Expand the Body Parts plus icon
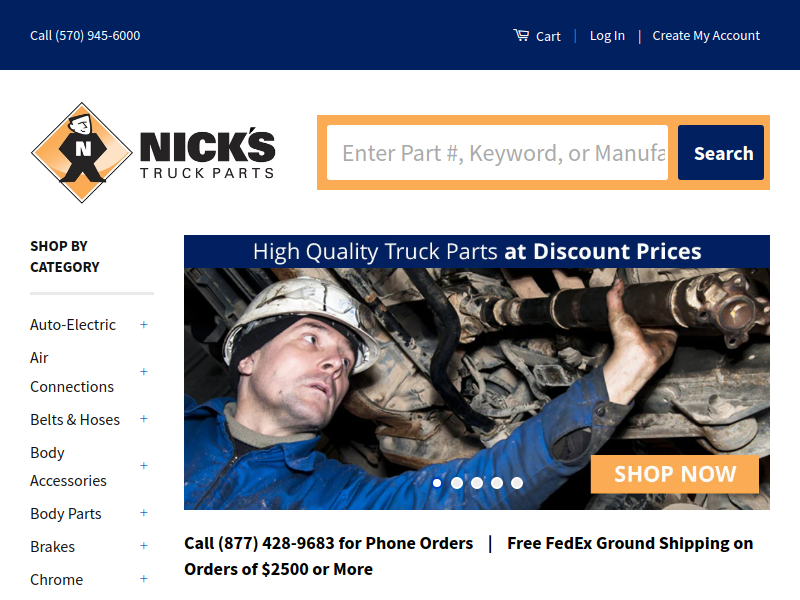This screenshot has height=600, width=800. pos(144,513)
